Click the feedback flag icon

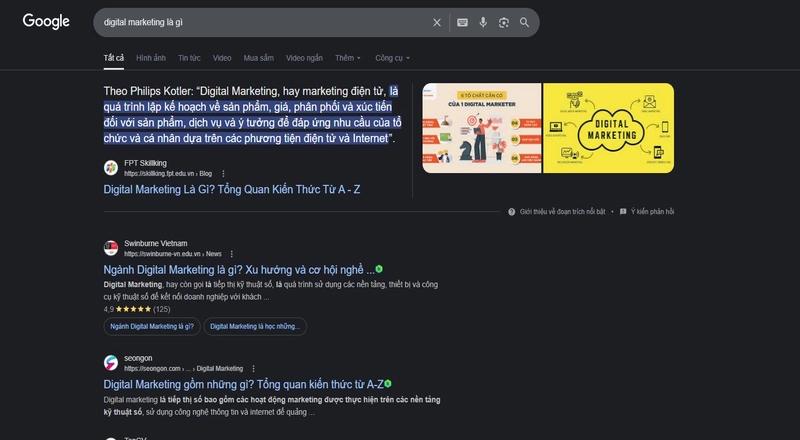[x=623, y=211]
